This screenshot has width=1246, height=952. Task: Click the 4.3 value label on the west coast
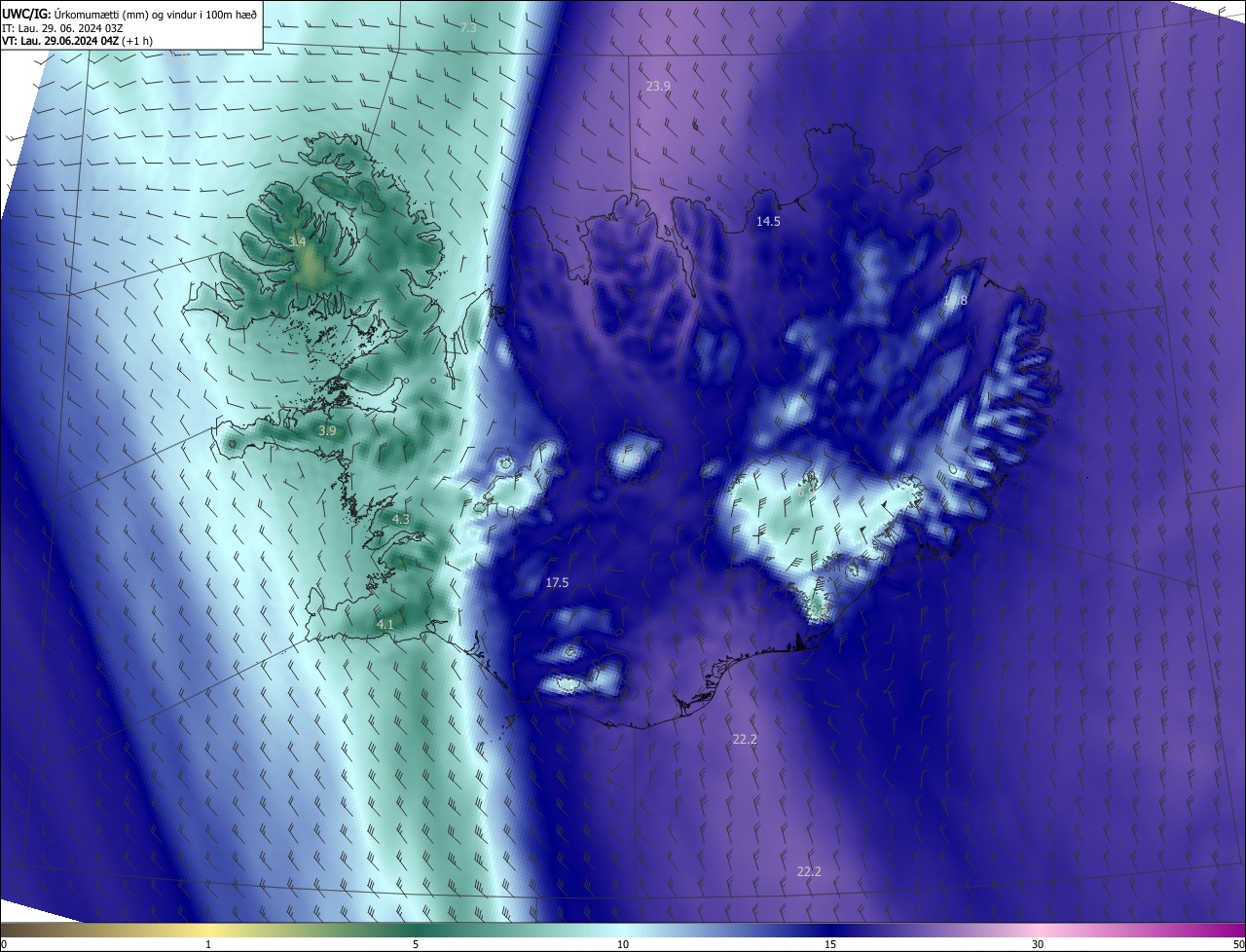pos(400,520)
